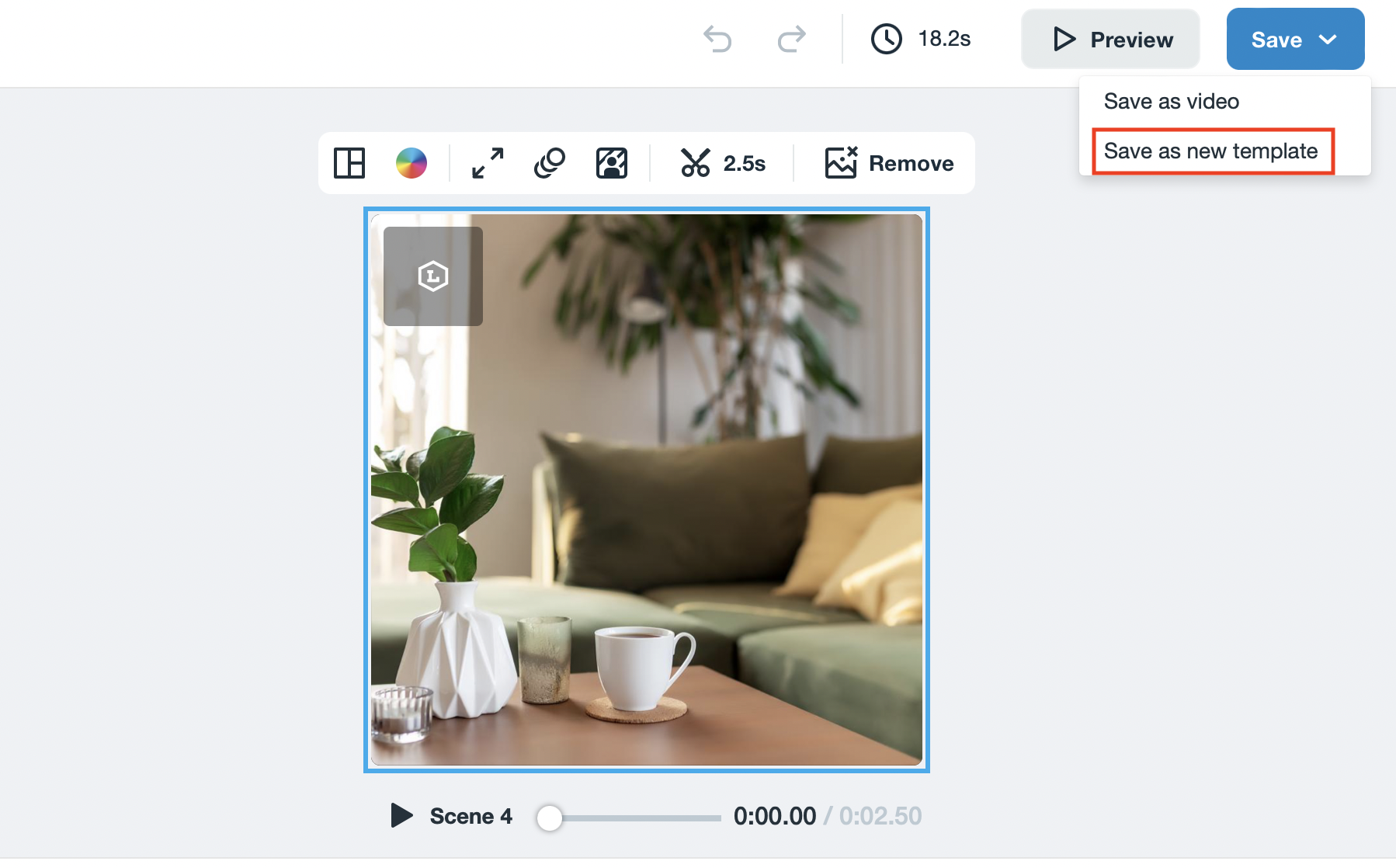Click the undo arrow icon
Viewport: 1396px width, 868px height.
(717, 39)
